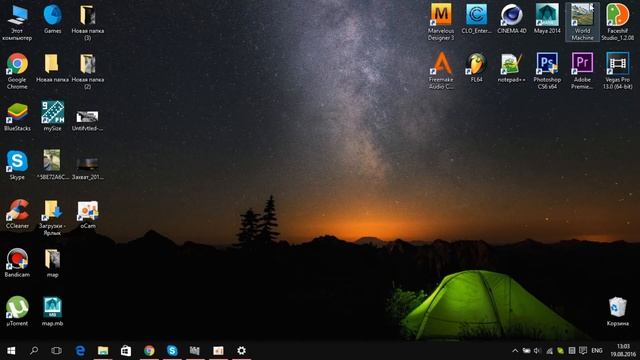Image resolution: width=640 pixels, height=360 pixels.
Task: Select the Vegas Pro 13.0 shortcut
Action: pyautogui.click(x=618, y=70)
